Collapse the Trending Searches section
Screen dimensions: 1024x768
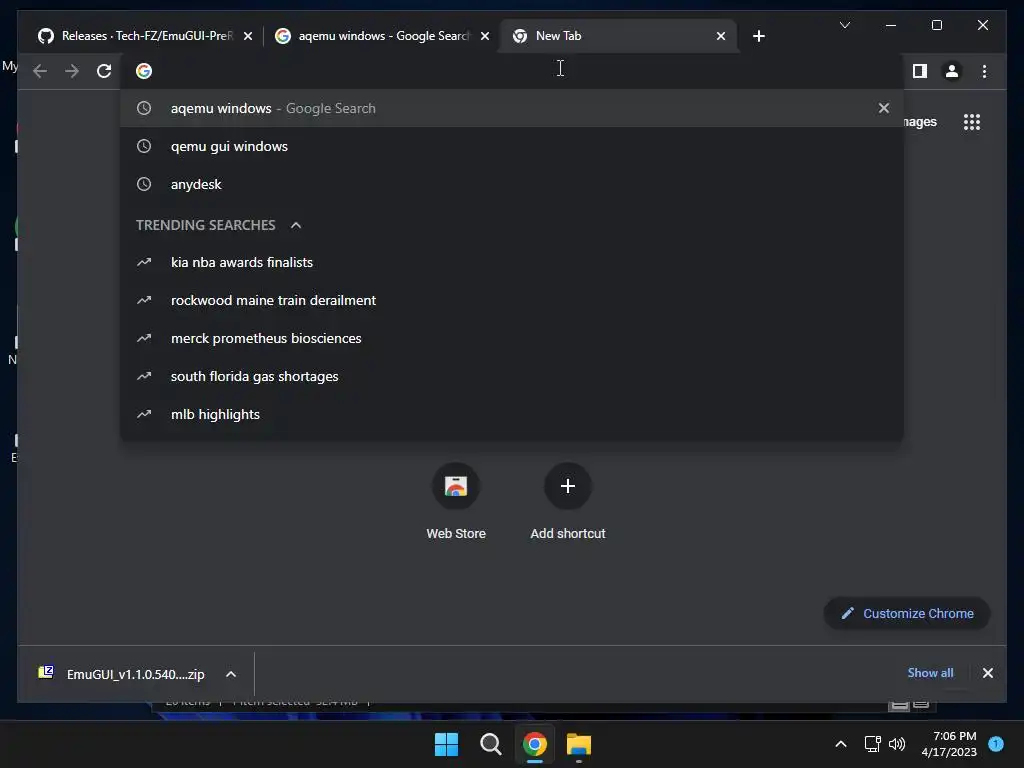[296, 225]
